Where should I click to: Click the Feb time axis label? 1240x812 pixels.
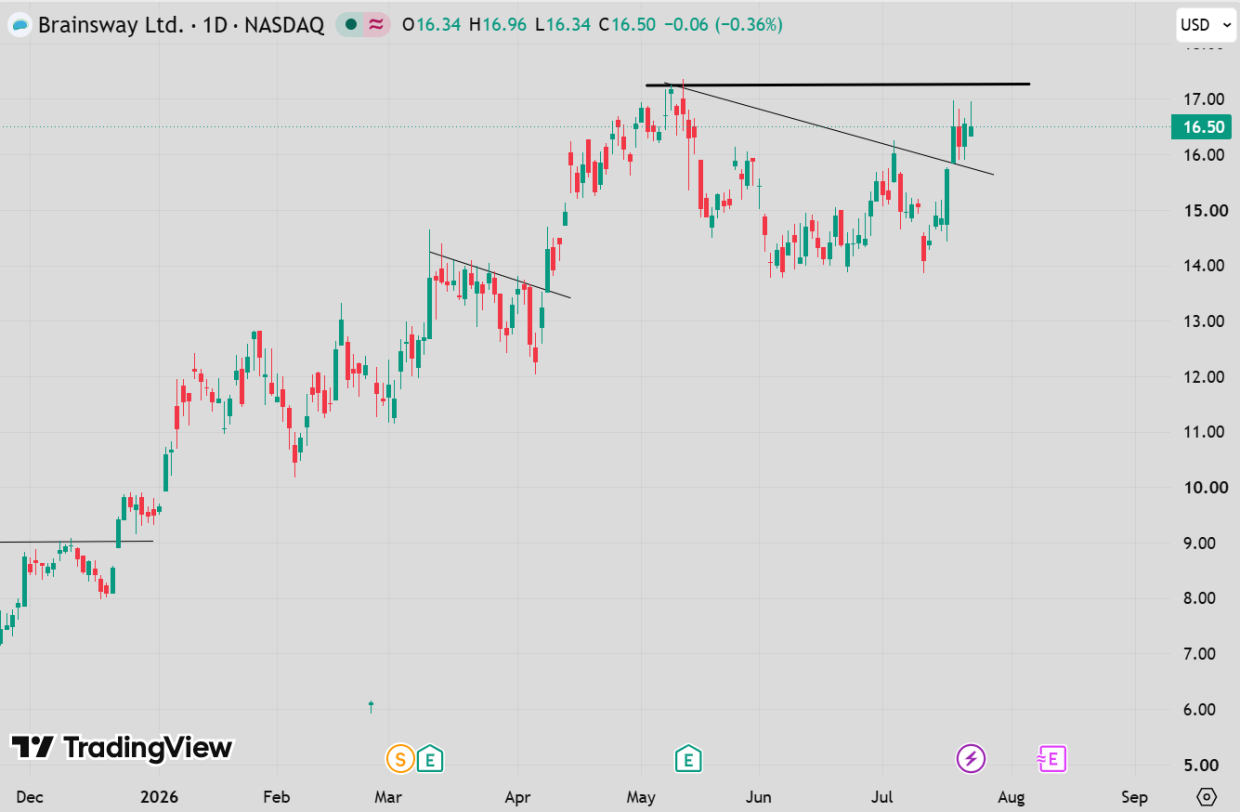coord(276,797)
